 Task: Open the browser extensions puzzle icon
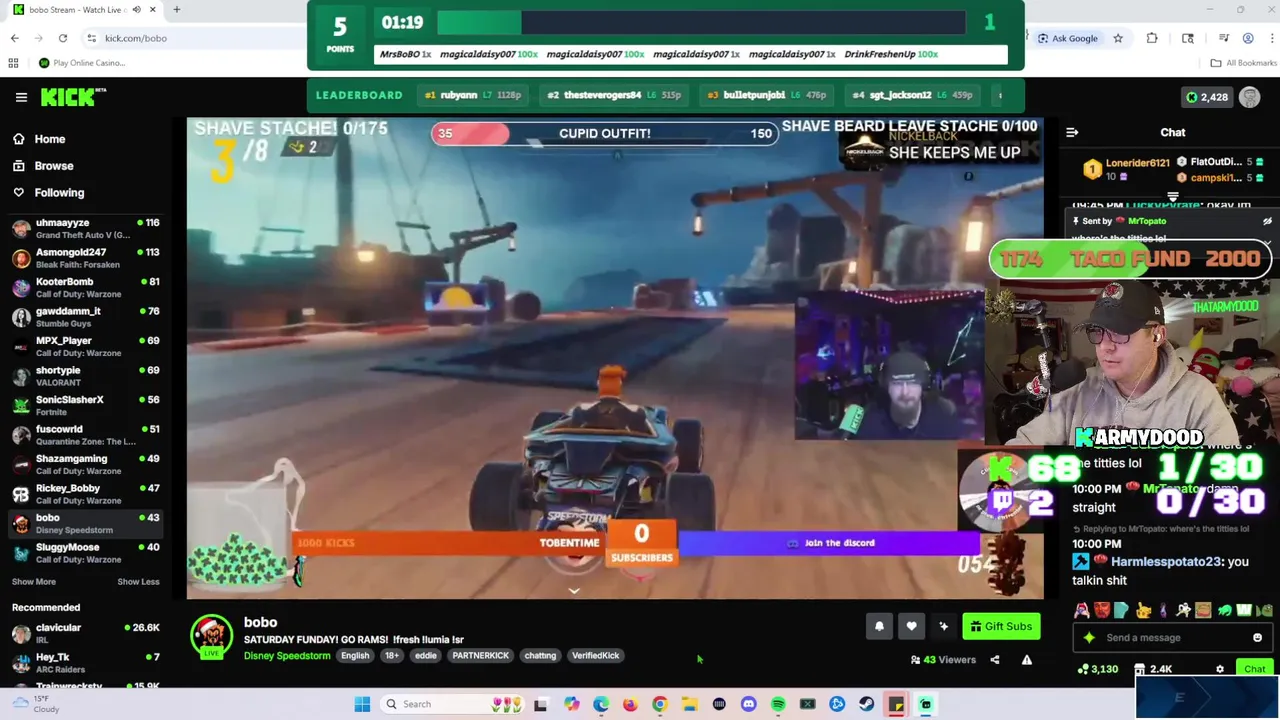(x=1152, y=38)
